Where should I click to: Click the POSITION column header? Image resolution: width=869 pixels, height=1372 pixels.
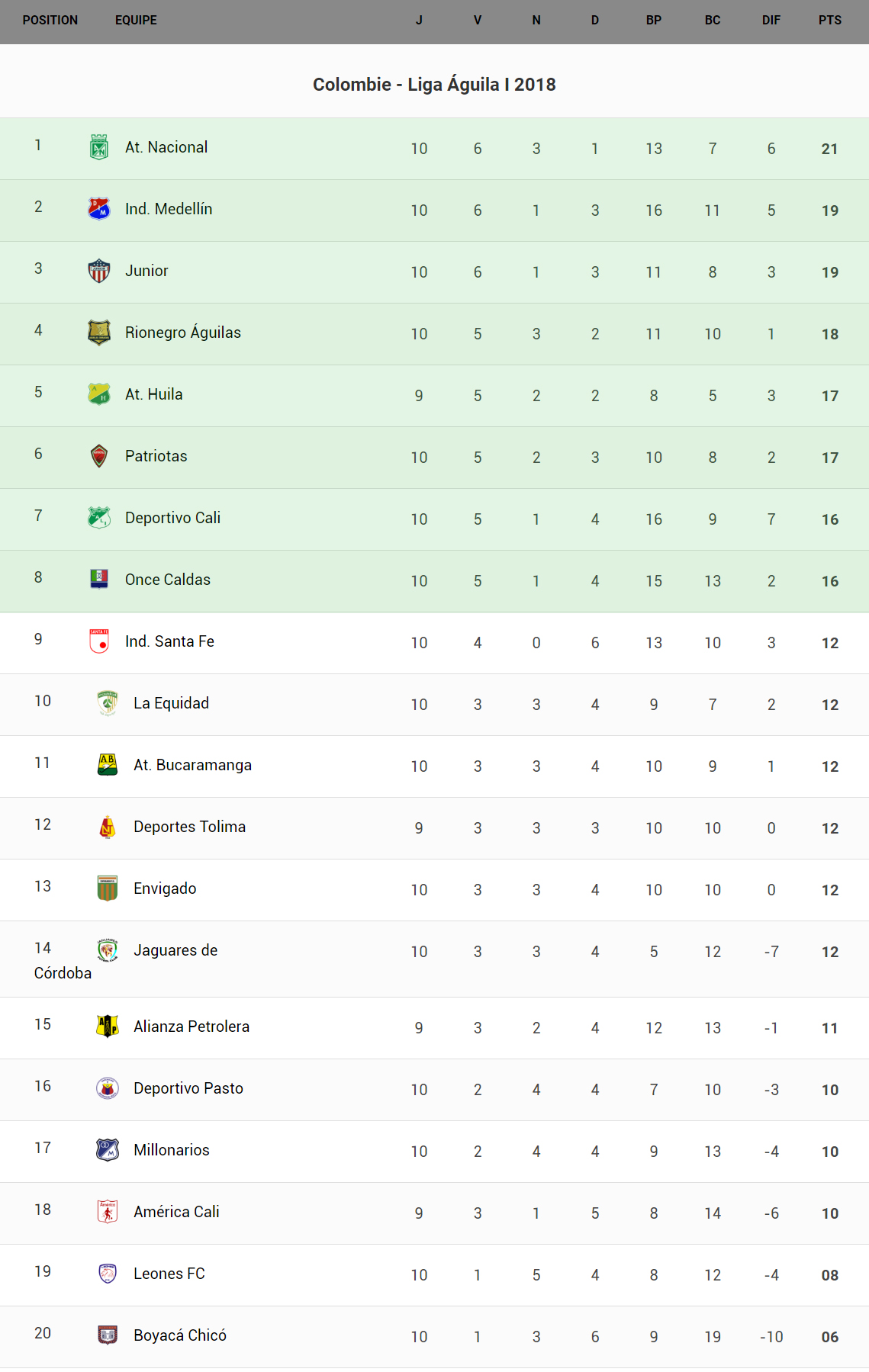coord(50,21)
